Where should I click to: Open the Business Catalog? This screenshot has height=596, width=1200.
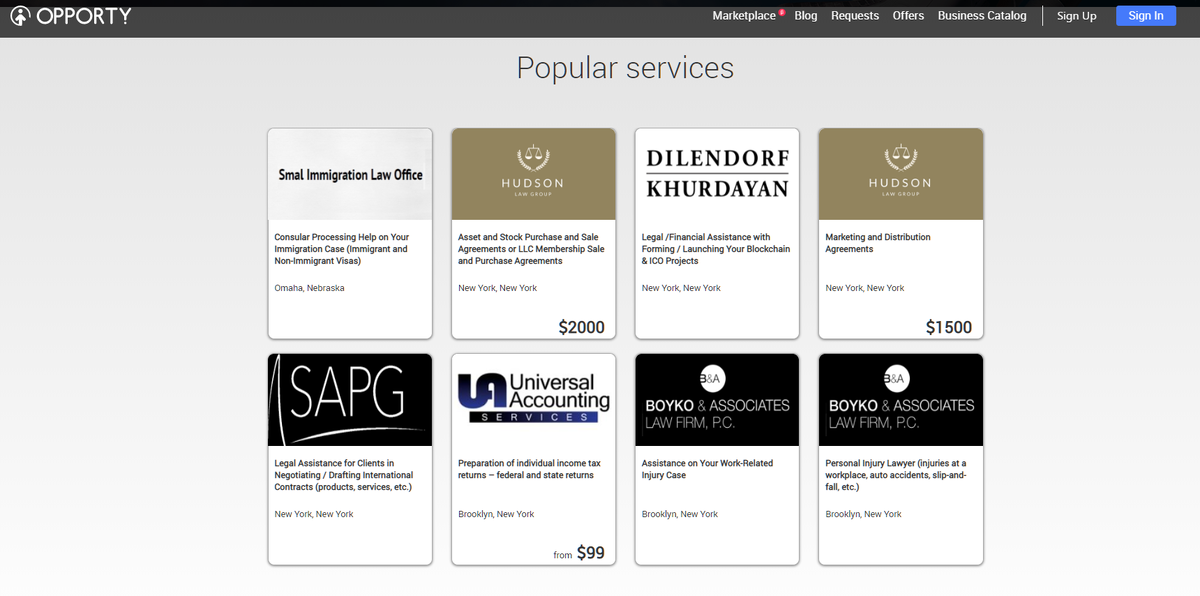(x=982, y=16)
